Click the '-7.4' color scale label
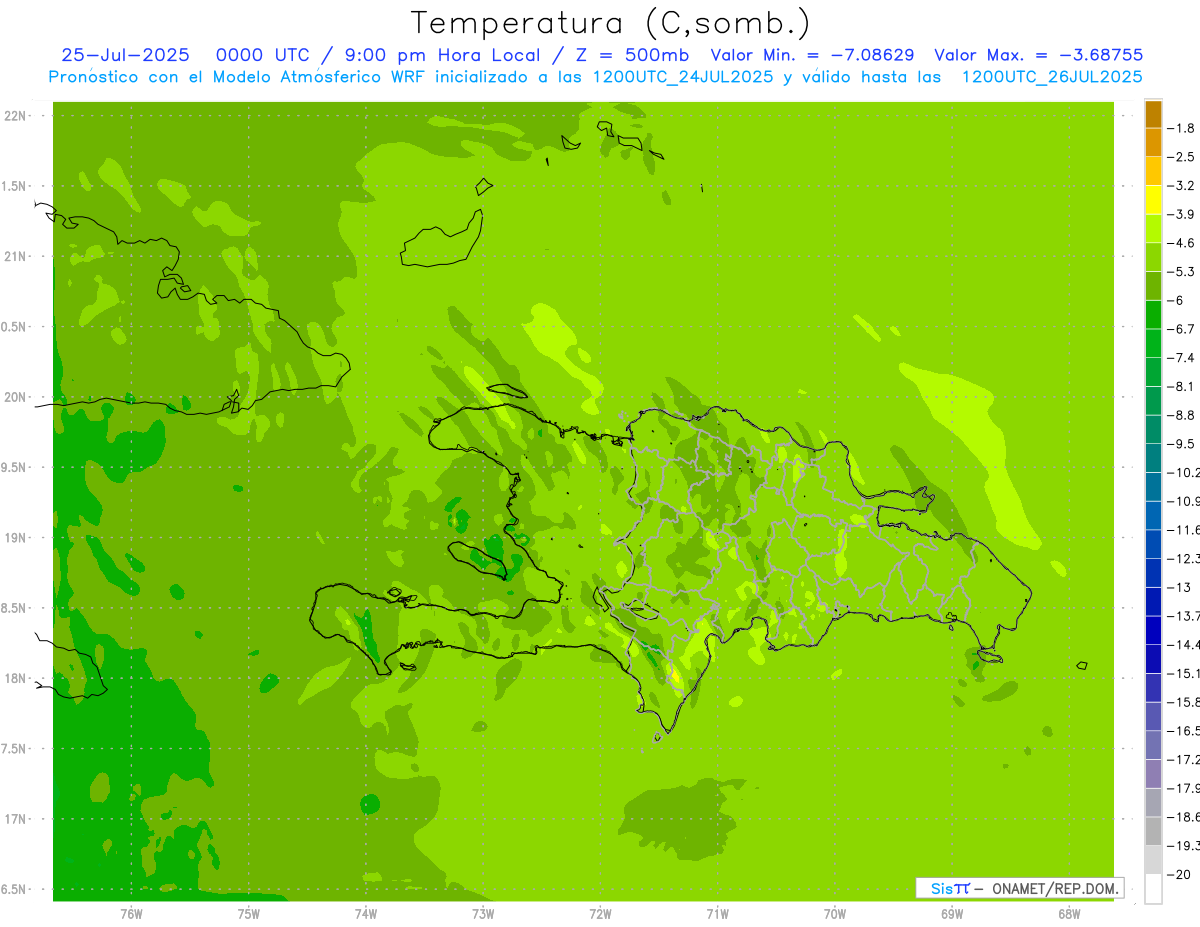This screenshot has width=1200, height=927. pyautogui.click(x=1181, y=358)
